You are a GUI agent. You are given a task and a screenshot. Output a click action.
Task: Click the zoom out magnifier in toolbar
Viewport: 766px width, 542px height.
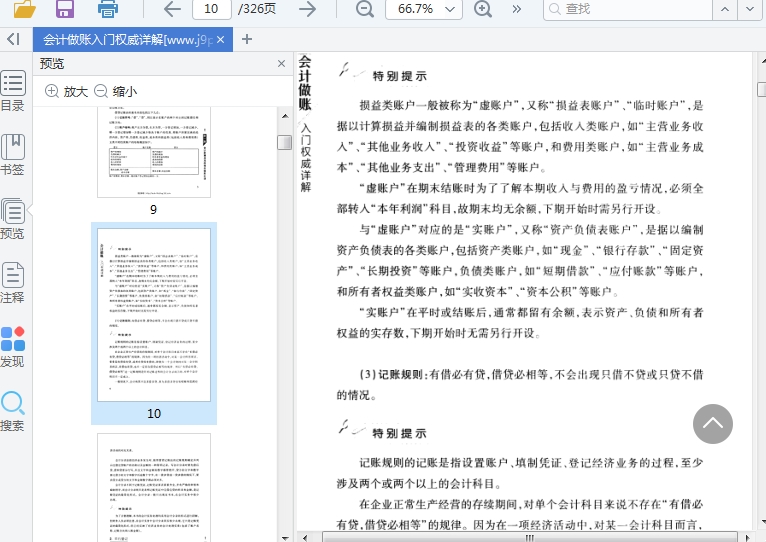click(x=365, y=9)
